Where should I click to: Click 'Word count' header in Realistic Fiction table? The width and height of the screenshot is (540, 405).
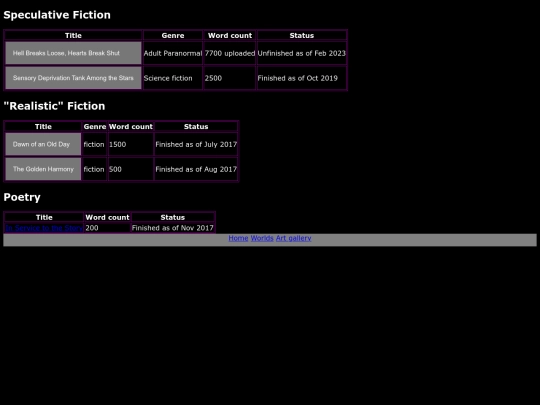point(131,126)
